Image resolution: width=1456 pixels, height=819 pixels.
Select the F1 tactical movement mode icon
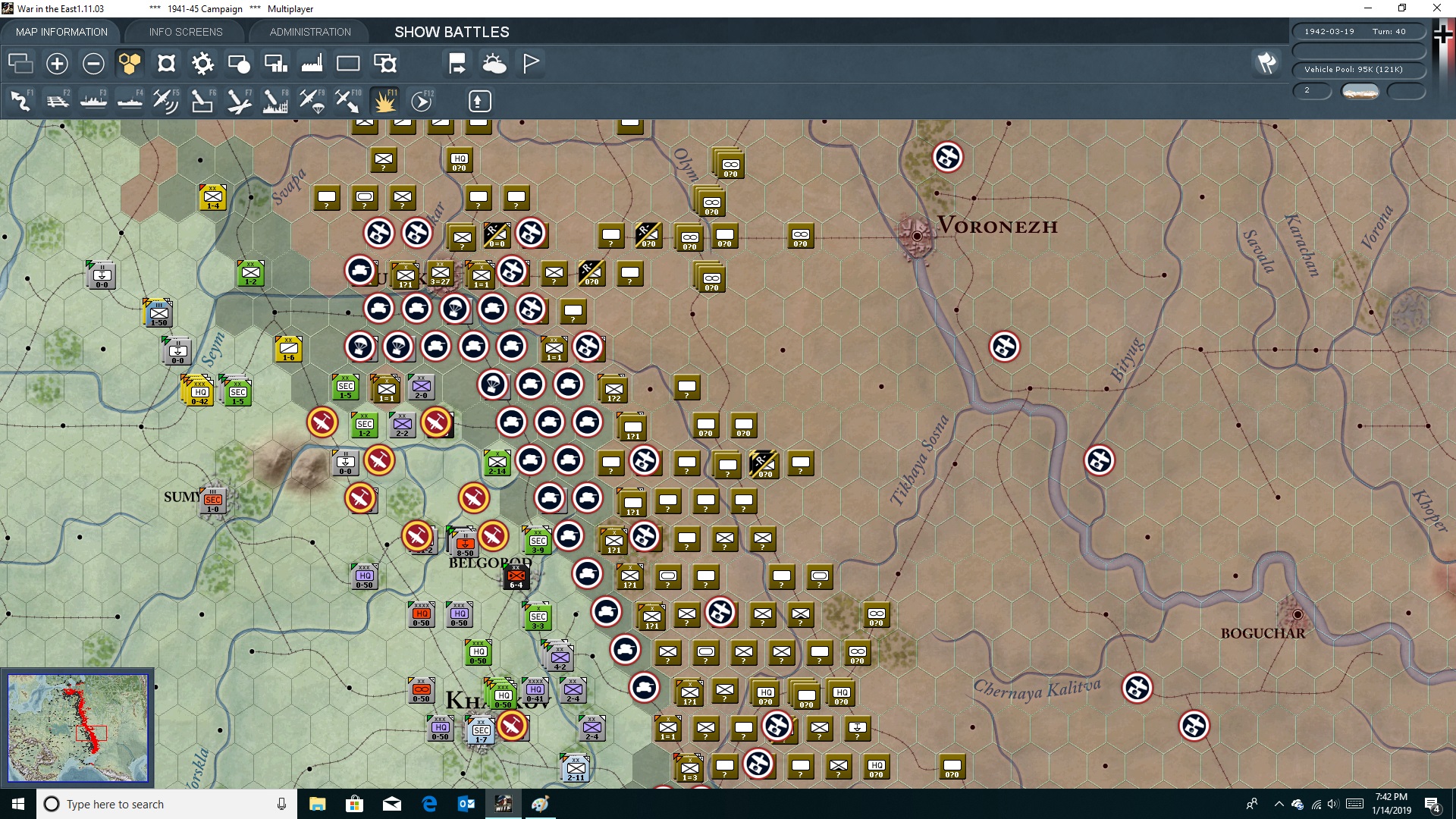(x=20, y=101)
